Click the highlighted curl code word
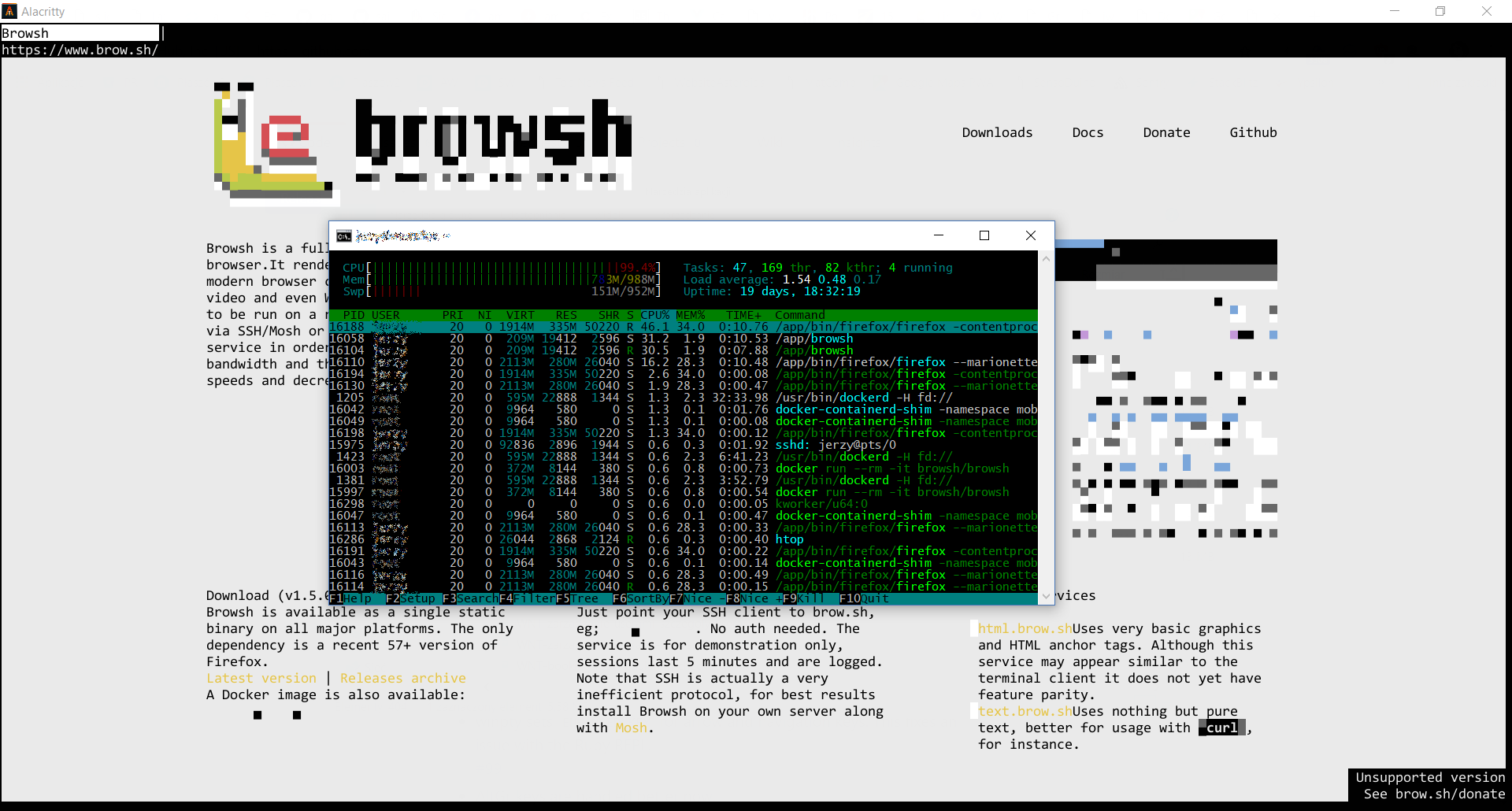The height and width of the screenshot is (811, 1512). tap(1221, 728)
